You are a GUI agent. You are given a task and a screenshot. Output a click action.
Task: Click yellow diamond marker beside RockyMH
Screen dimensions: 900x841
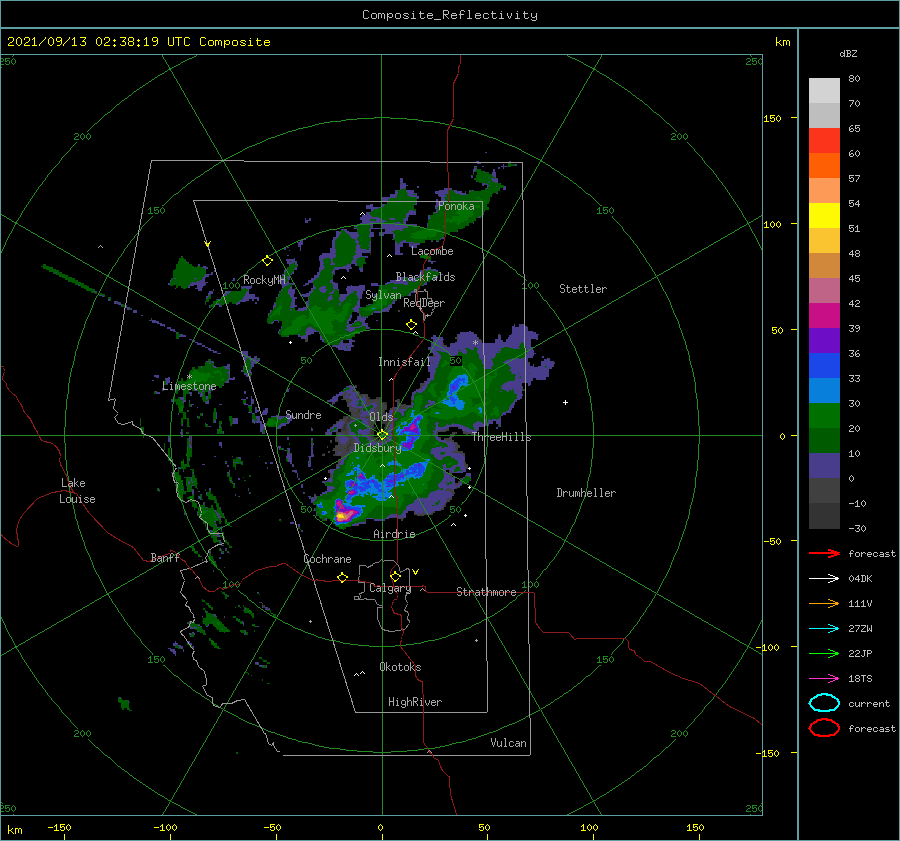(x=267, y=261)
